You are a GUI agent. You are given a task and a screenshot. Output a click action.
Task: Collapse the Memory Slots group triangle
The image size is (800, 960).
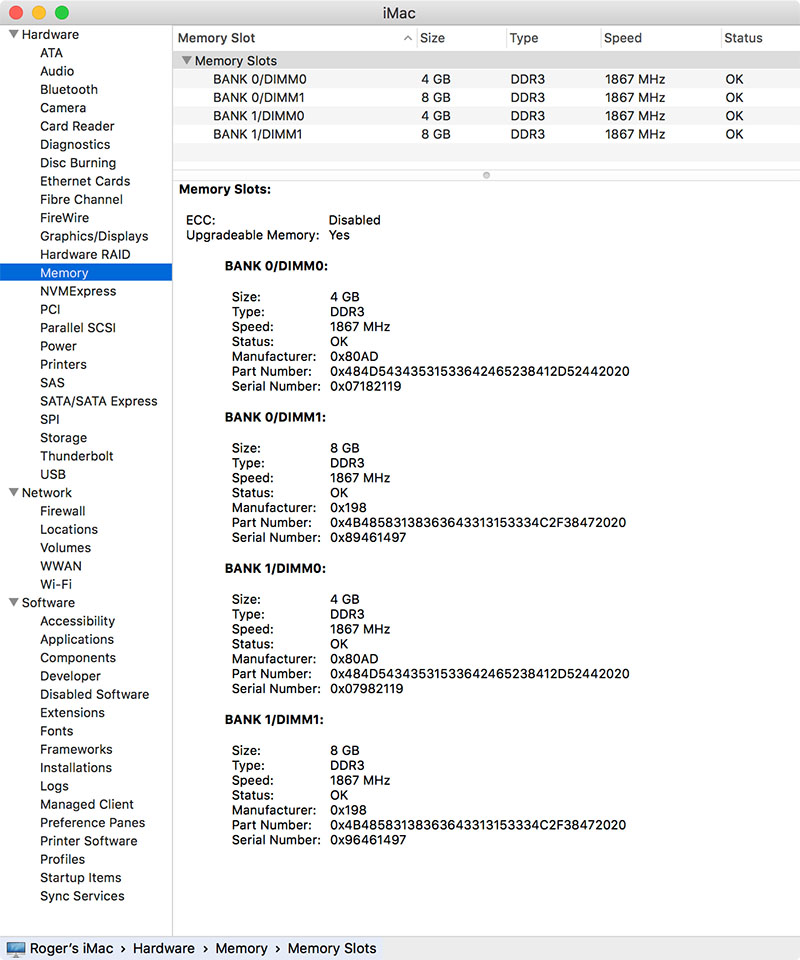click(187, 61)
